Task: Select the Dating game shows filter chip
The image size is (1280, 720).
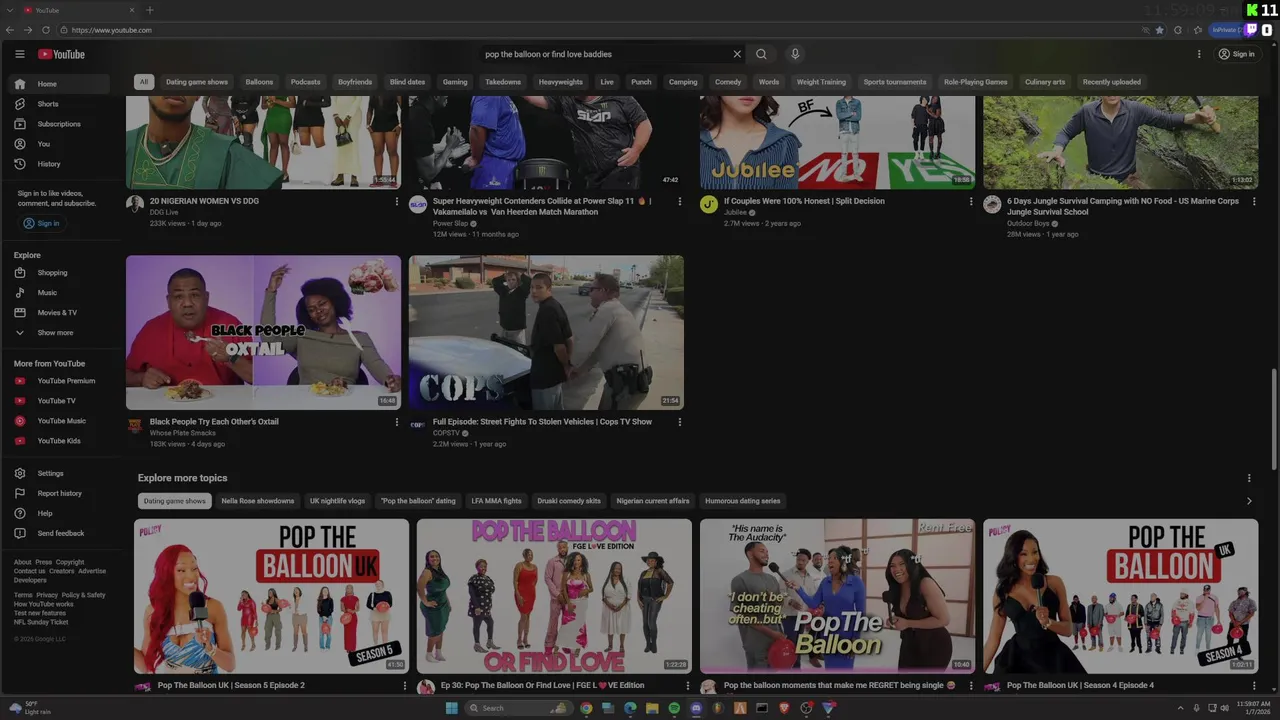Action: (x=197, y=82)
